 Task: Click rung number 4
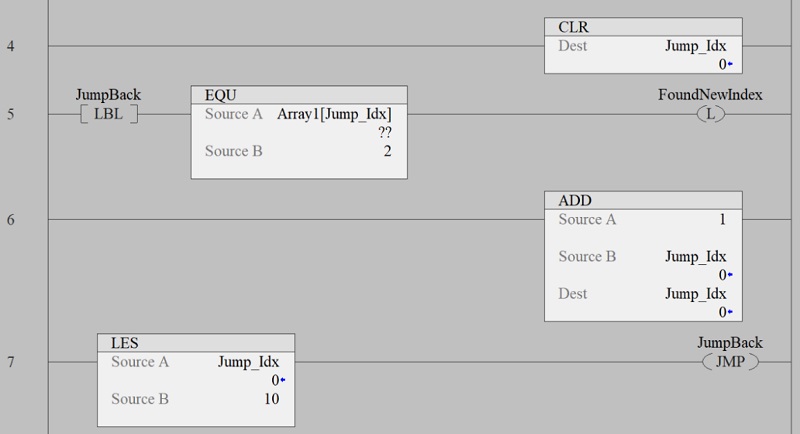click(11, 46)
